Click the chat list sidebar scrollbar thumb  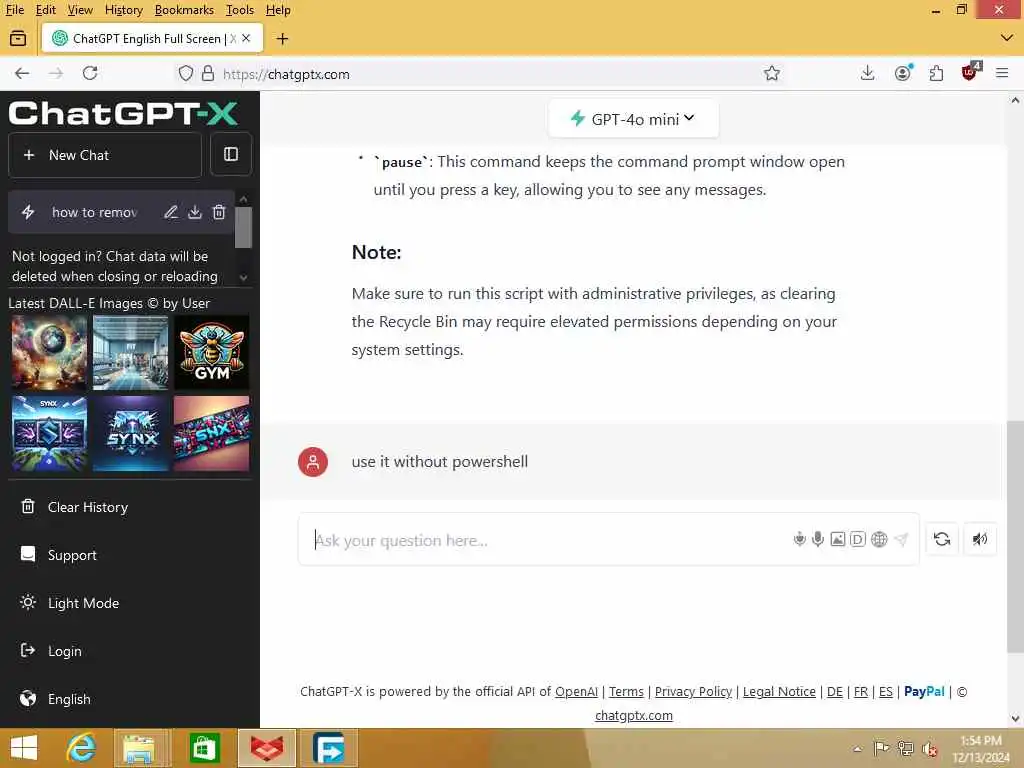tap(244, 227)
